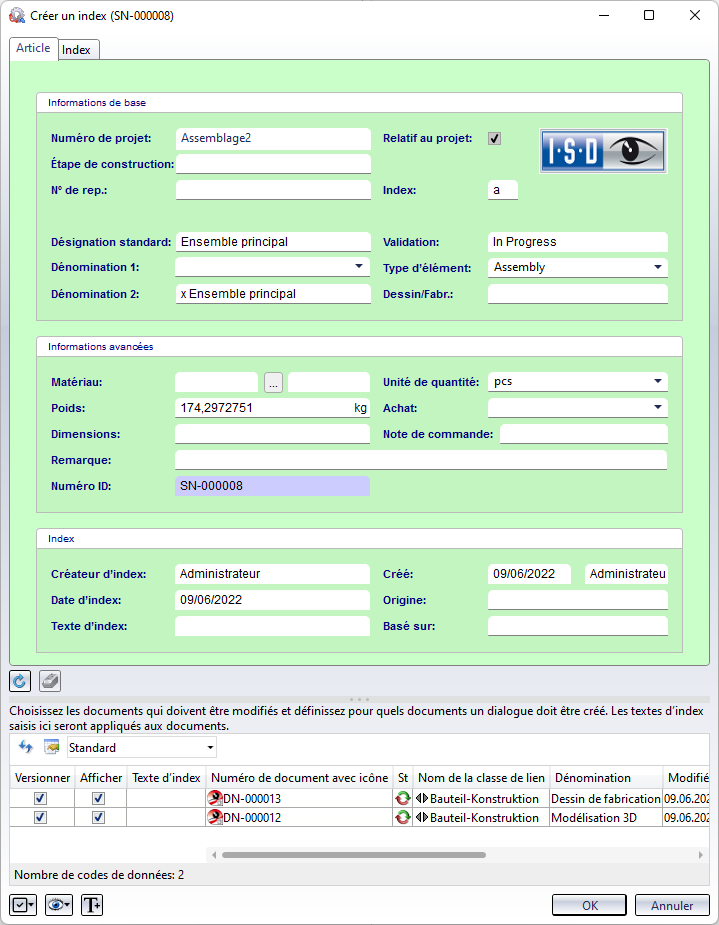This screenshot has height=925, width=719.
Task: Click the eraser icon below the form
Action: (x=50, y=681)
